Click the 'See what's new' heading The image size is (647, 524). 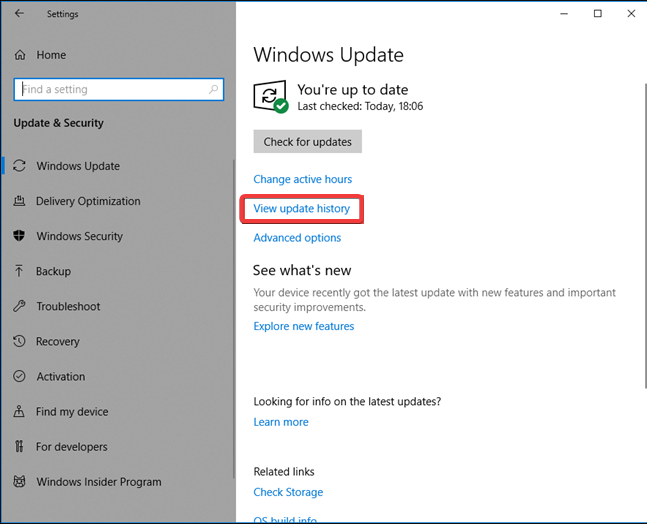point(302,270)
